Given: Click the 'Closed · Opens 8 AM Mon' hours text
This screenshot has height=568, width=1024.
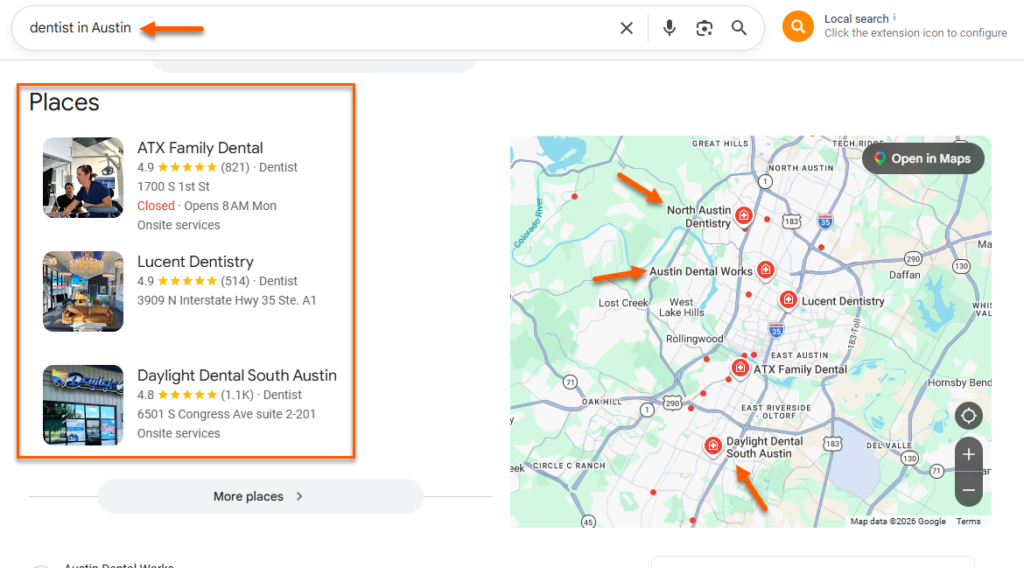Looking at the screenshot, I should (x=206, y=206).
